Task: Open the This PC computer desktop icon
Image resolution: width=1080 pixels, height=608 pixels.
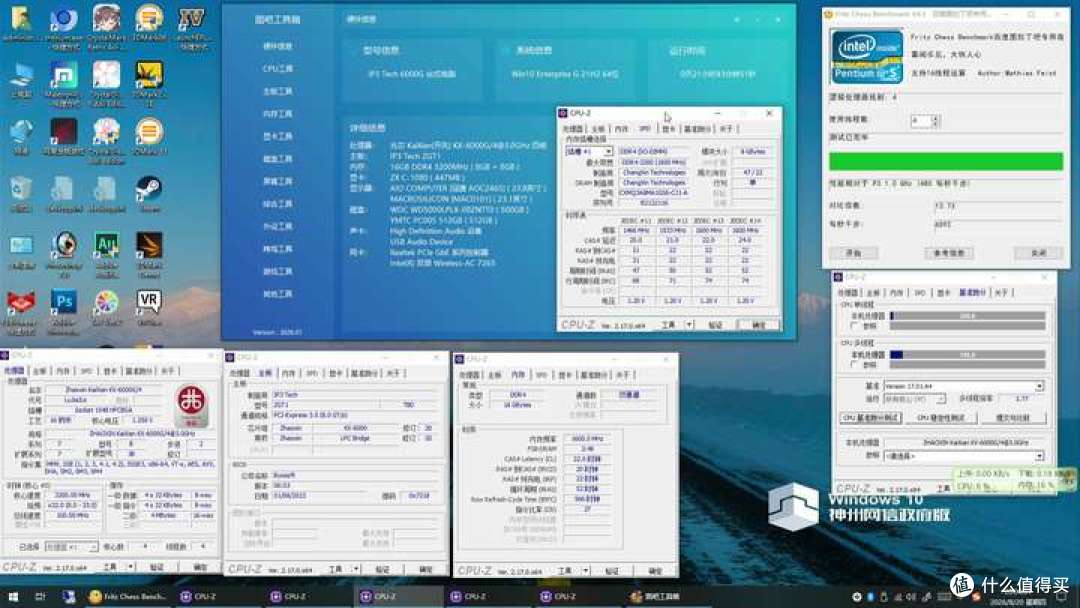Action: (21, 75)
